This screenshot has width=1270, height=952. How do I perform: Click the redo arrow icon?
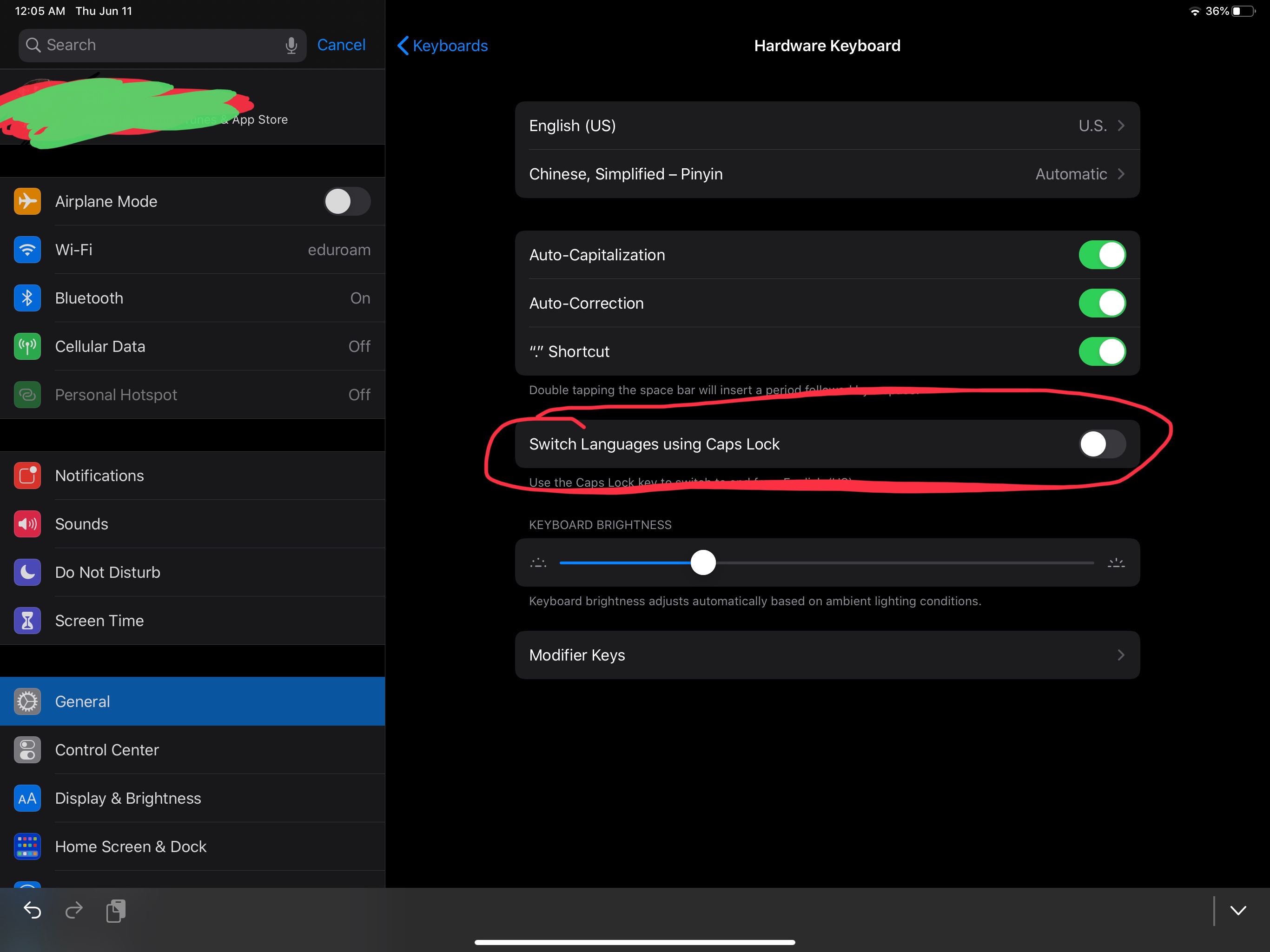click(74, 910)
